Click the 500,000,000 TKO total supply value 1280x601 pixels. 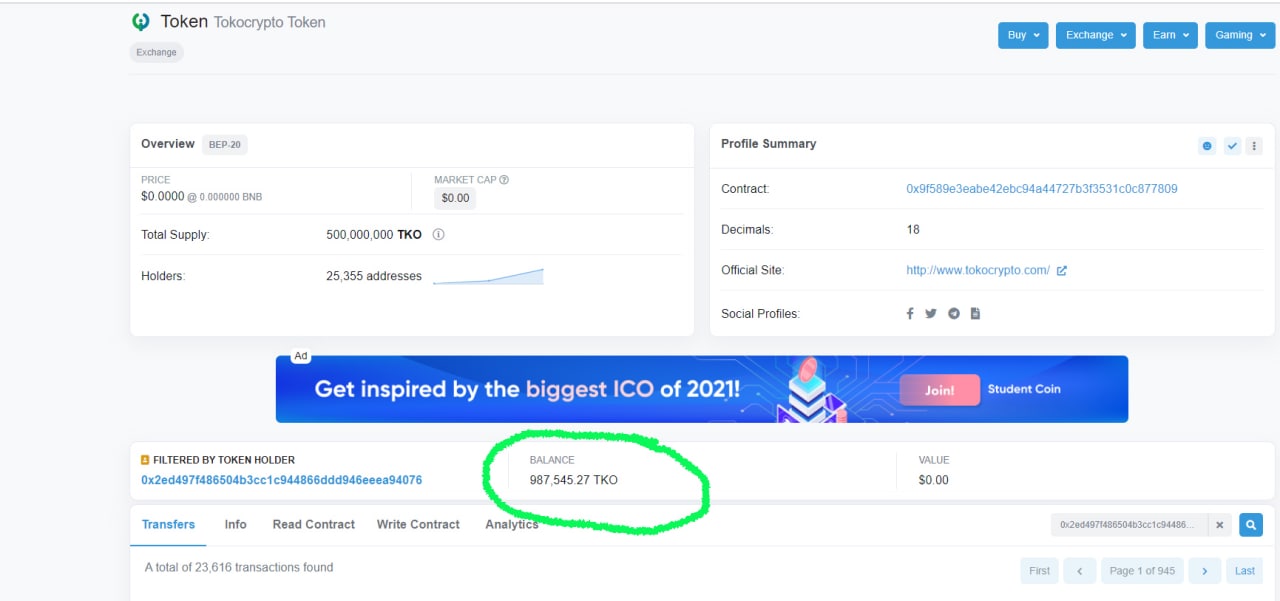coord(374,235)
